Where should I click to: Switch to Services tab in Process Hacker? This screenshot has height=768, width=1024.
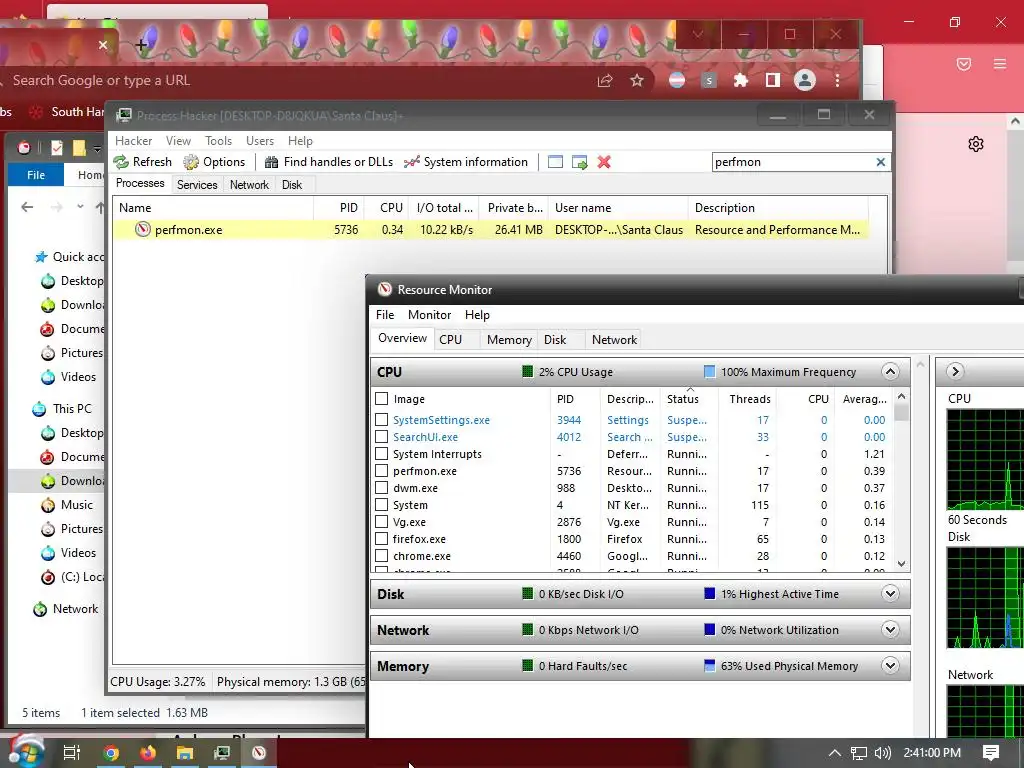tap(197, 185)
